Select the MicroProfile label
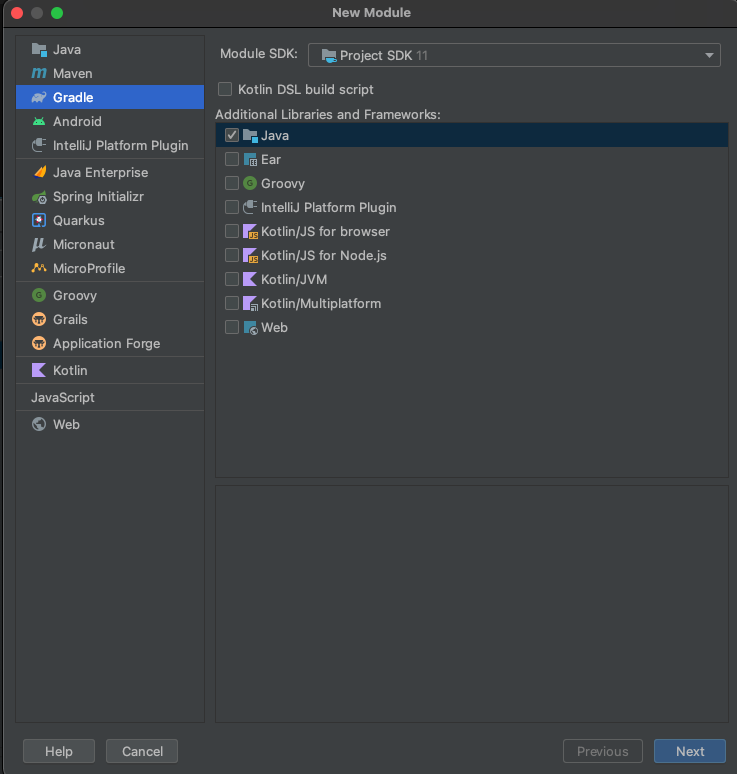Viewport: 737px width, 774px height. coord(89,269)
